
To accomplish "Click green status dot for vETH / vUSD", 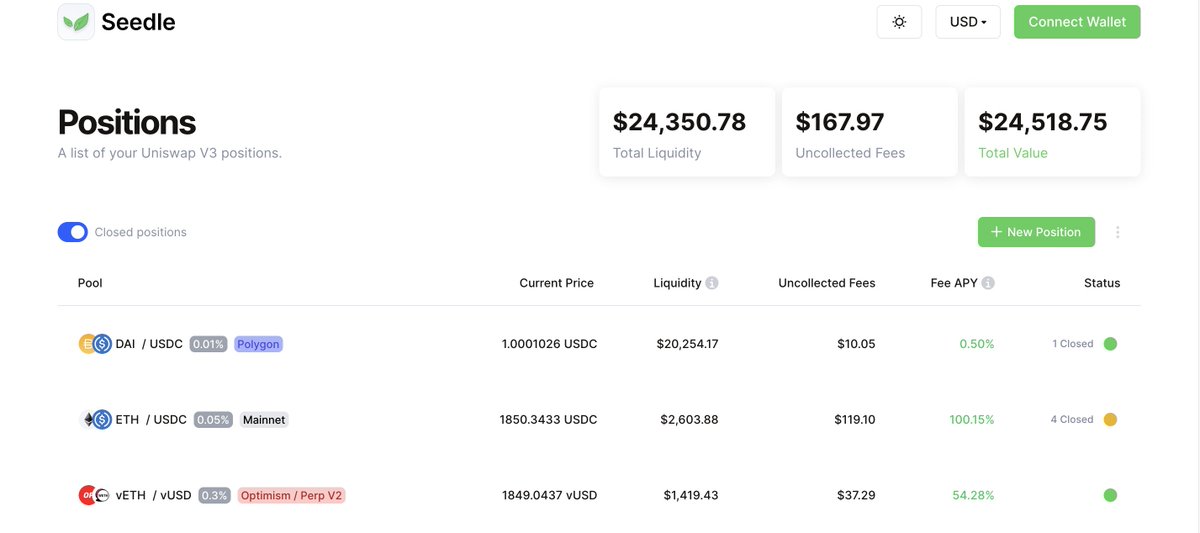I will tap(1110, 495).
